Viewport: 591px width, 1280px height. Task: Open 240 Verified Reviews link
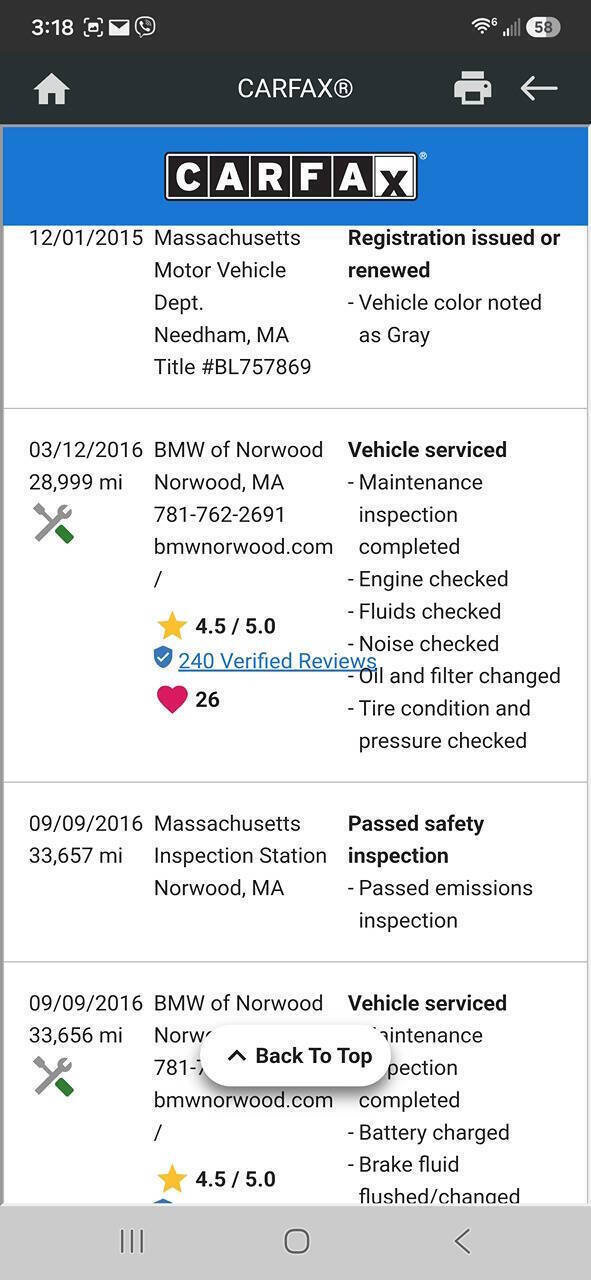click(x=277, y=661)
